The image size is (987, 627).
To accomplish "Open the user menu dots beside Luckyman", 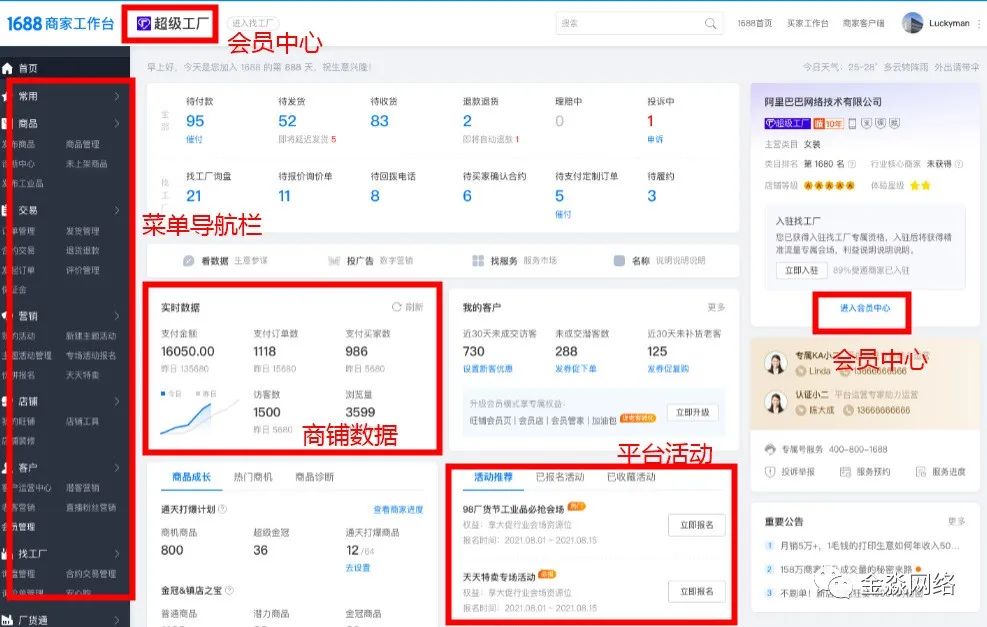I will [x=979, y=23].
